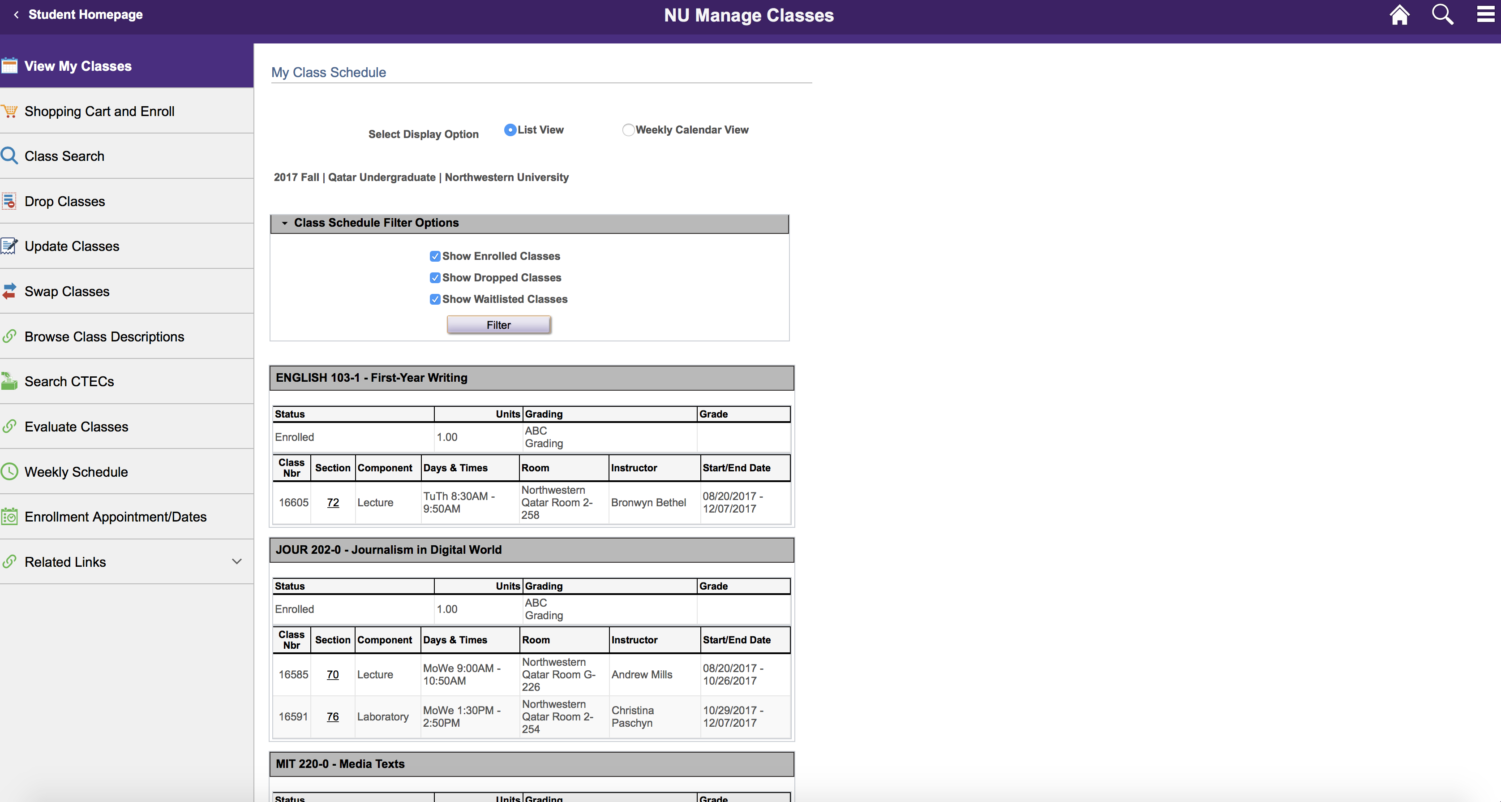Open Enrollment Appointment/Dates
Image resolution: width=1501 pixels, height=802 pixels.
(x=126, y=517)
